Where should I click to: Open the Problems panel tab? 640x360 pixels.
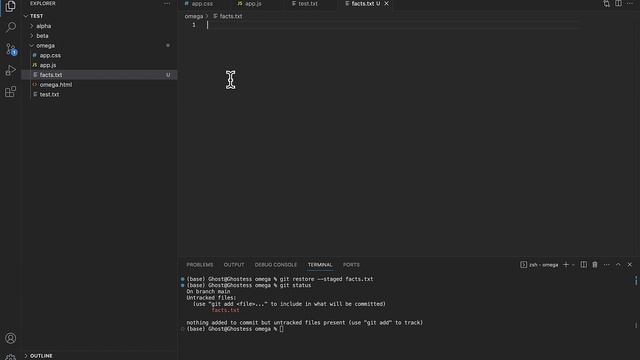coord(200,265)
